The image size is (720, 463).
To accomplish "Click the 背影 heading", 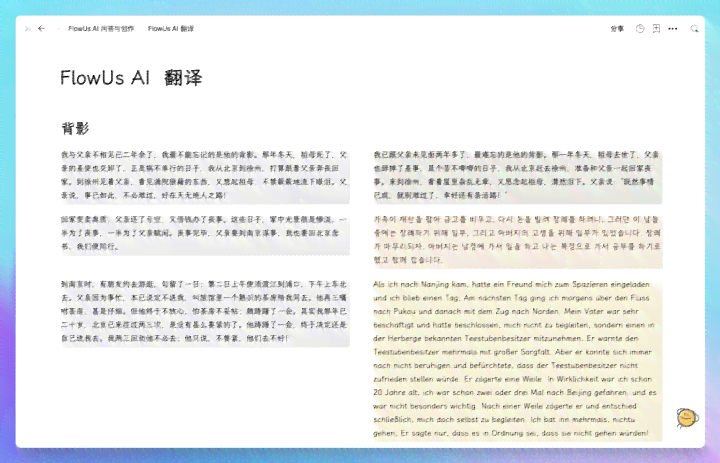I will click(x=75, y=128).
